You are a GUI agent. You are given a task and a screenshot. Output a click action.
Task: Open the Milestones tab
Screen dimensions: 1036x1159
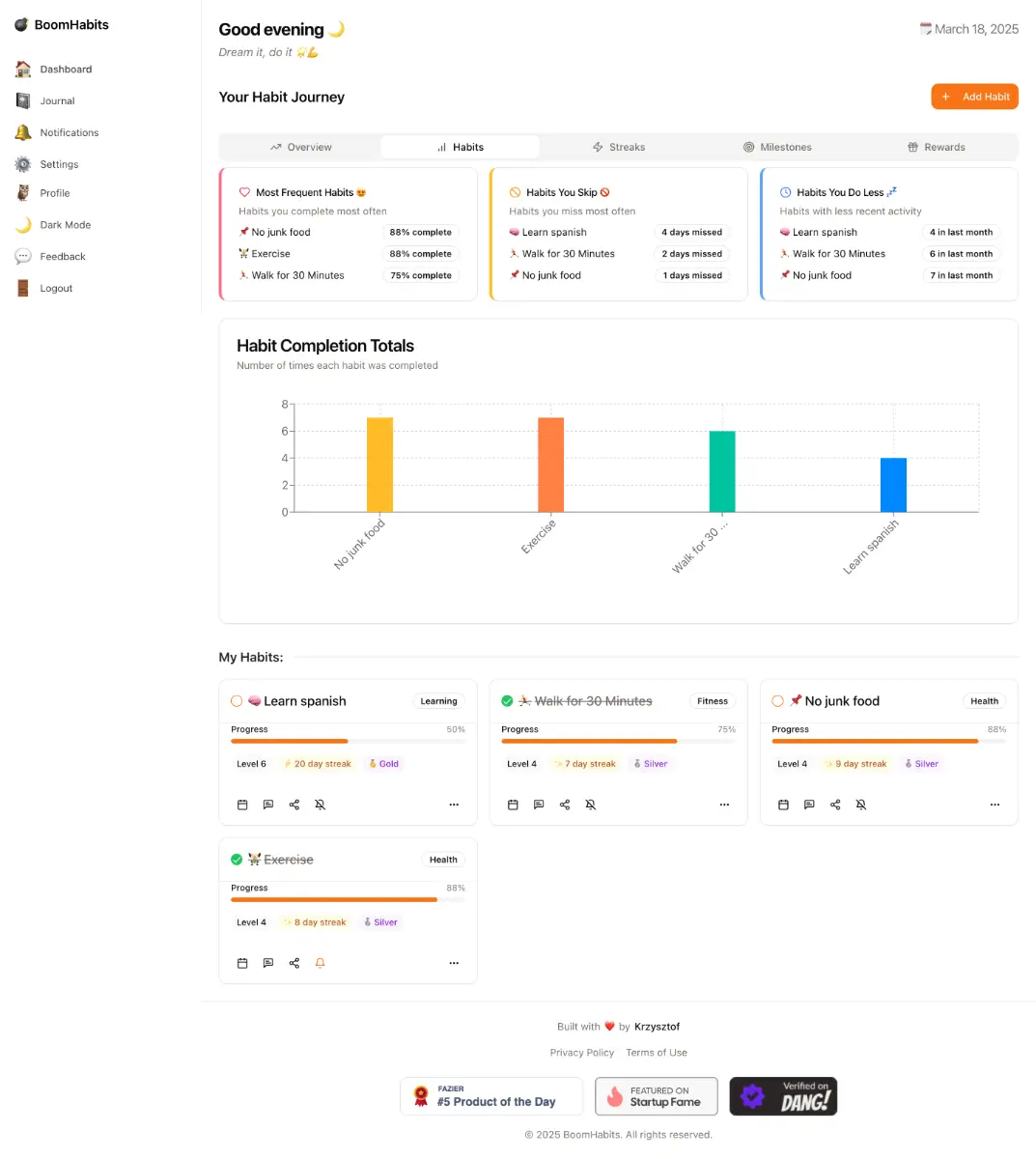tap(777, 147)
